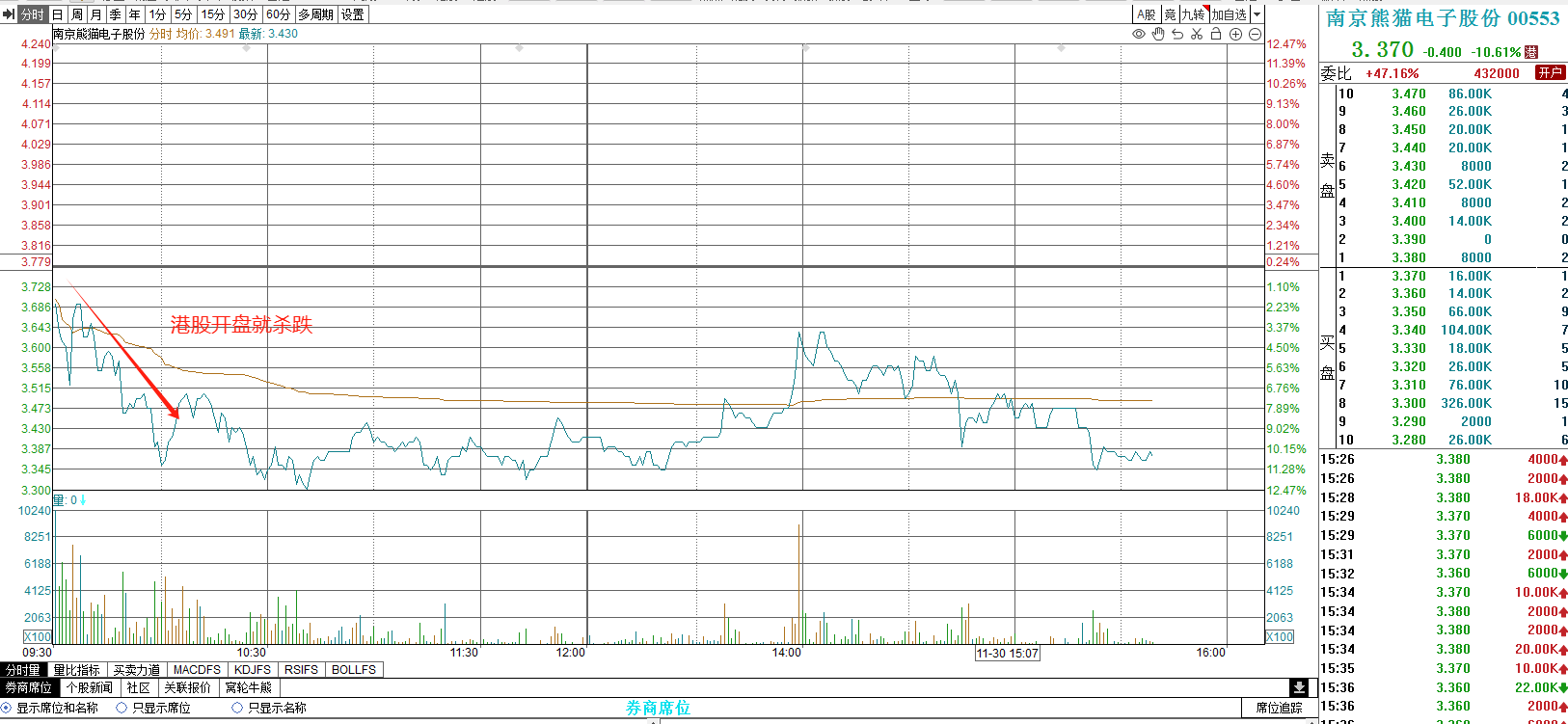This screenshot has height=724, width=1568.
Task: Click the 港 market badge beside price change
Action: tap(1531, 52)
